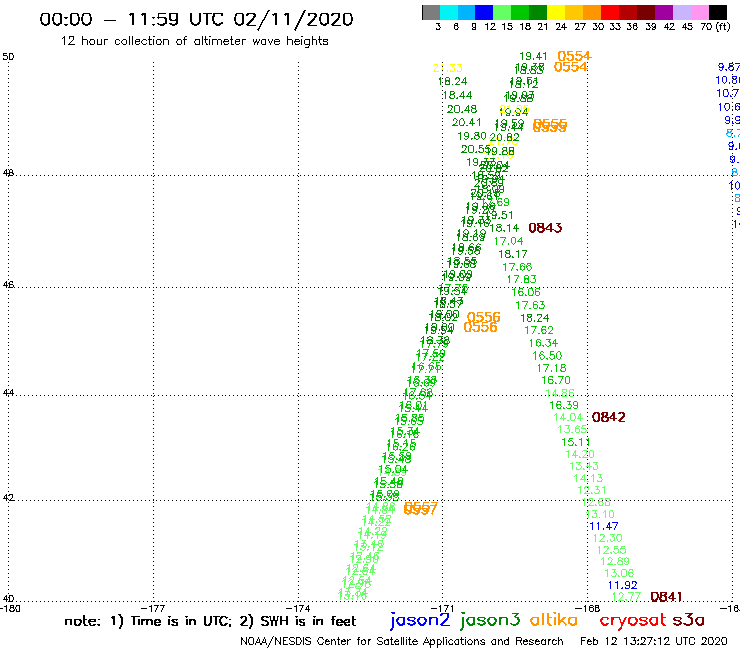Click the 13.06 wave height reading
740x650 pixels.
619,574
